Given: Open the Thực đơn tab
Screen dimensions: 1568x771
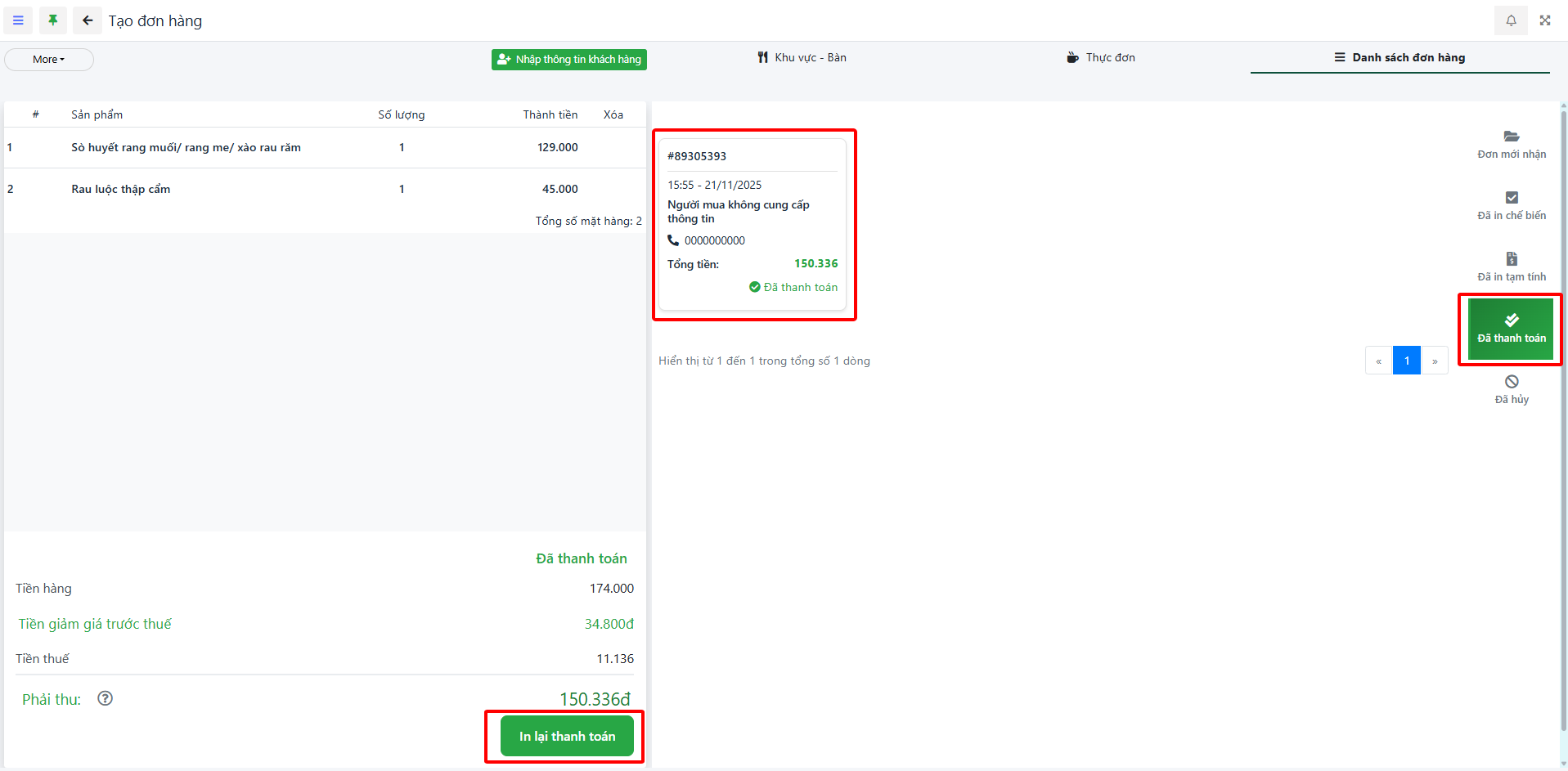Looking at the screenshot, I should point(1101,58).
